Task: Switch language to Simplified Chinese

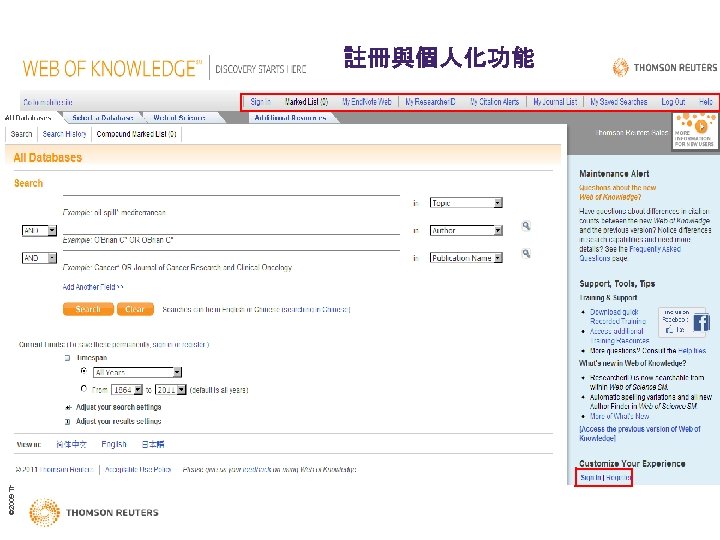Action: [71, 444]
